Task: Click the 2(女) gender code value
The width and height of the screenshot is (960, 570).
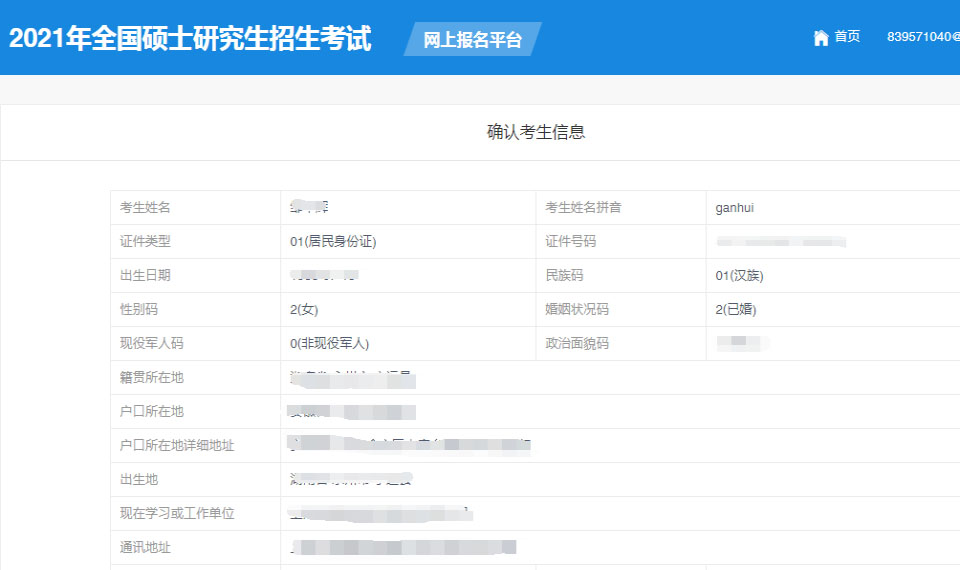Action: click(x=304, y=310)
